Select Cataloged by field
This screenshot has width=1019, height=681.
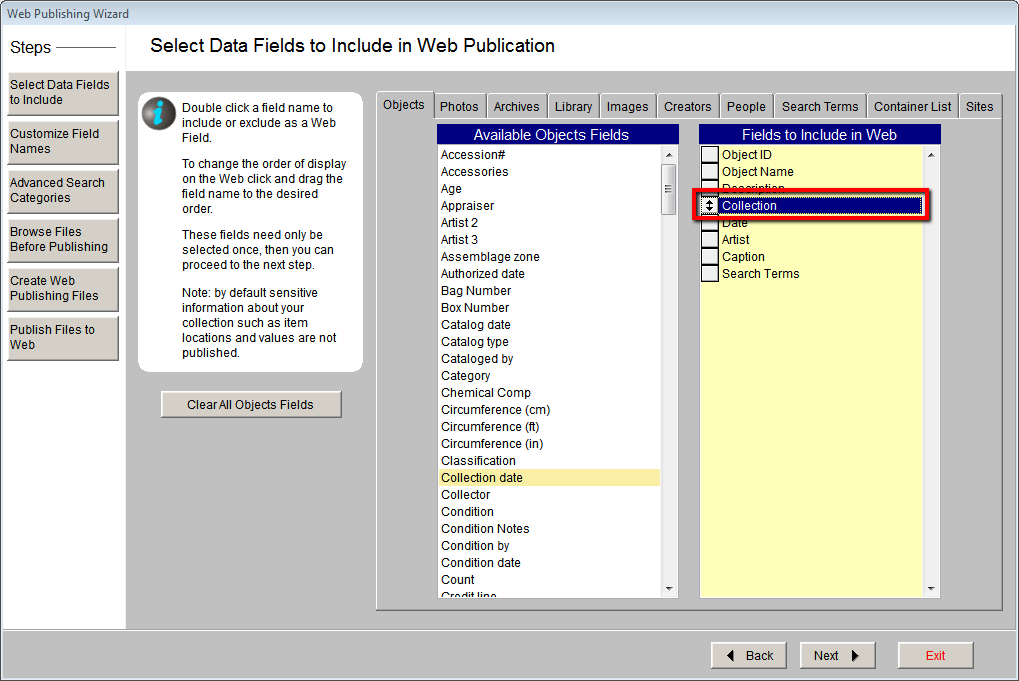550,359
